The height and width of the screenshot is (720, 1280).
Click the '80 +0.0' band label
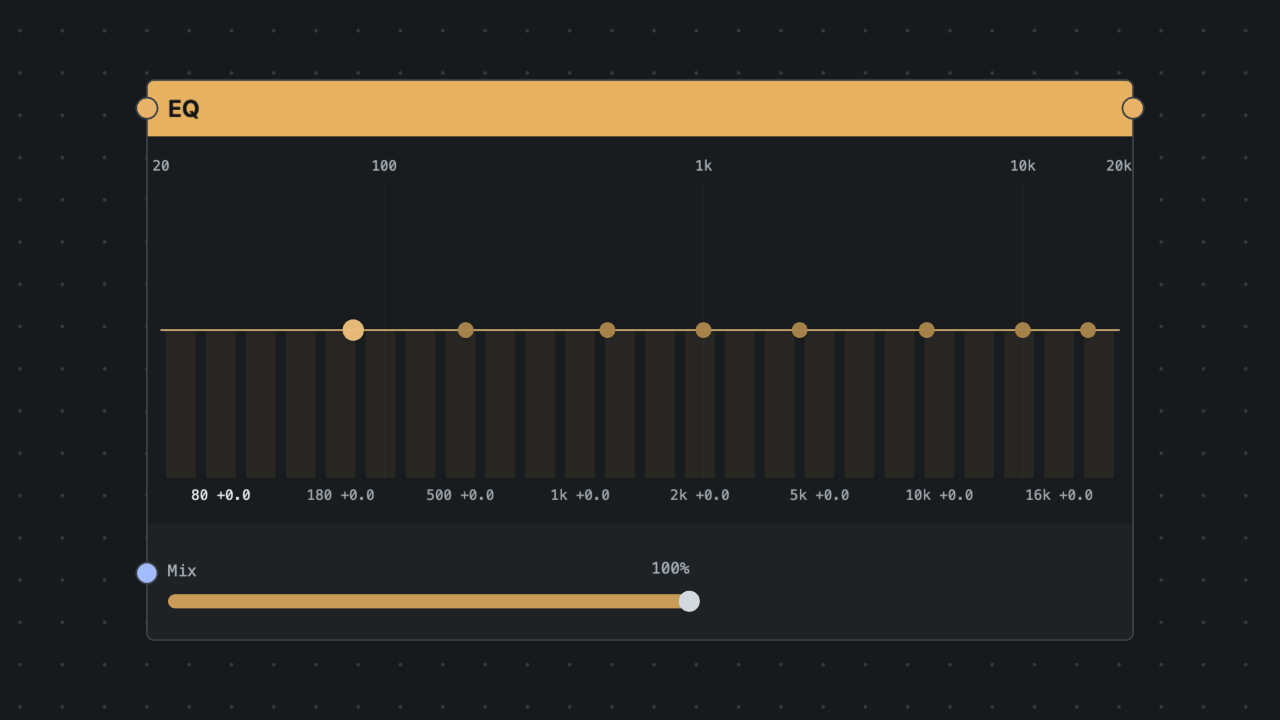221,495
